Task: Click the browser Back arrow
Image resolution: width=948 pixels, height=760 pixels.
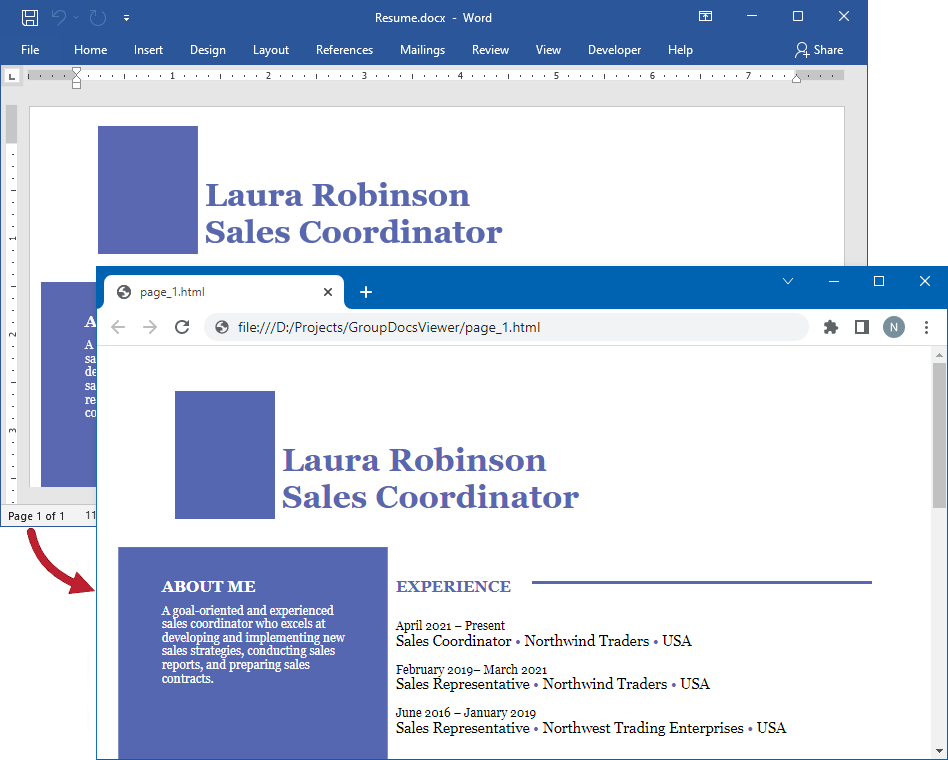Action: 118,327
